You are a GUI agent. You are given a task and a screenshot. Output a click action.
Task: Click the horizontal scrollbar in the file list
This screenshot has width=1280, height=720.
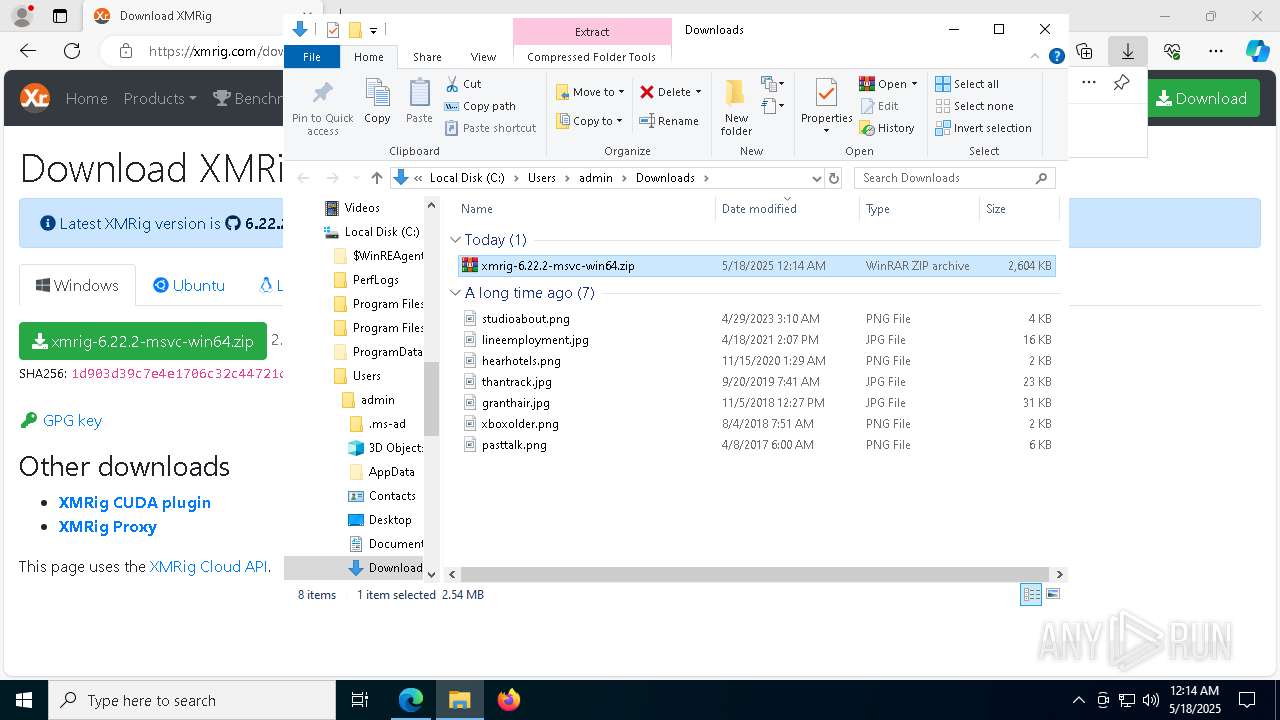[x=756, y=575]
